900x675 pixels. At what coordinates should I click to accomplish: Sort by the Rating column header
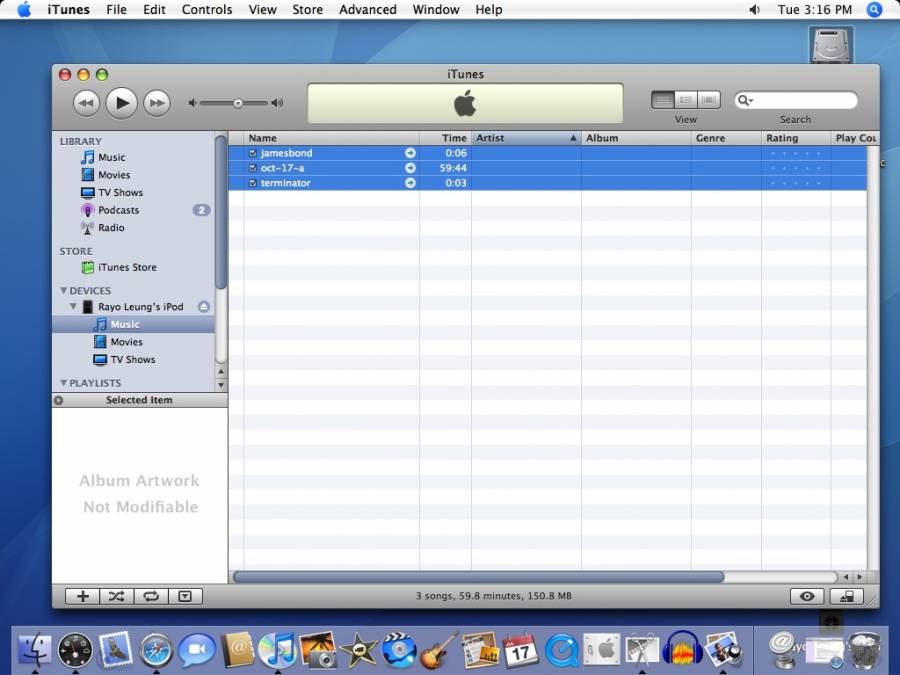(796, 138)
